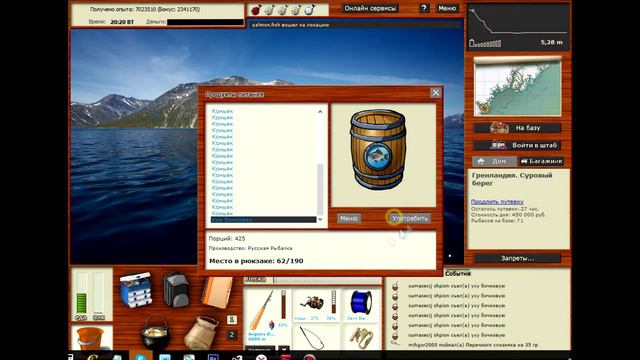640x360 pixels.
Task: Click the reel icon in tackle panel
Action: [312, 303]
